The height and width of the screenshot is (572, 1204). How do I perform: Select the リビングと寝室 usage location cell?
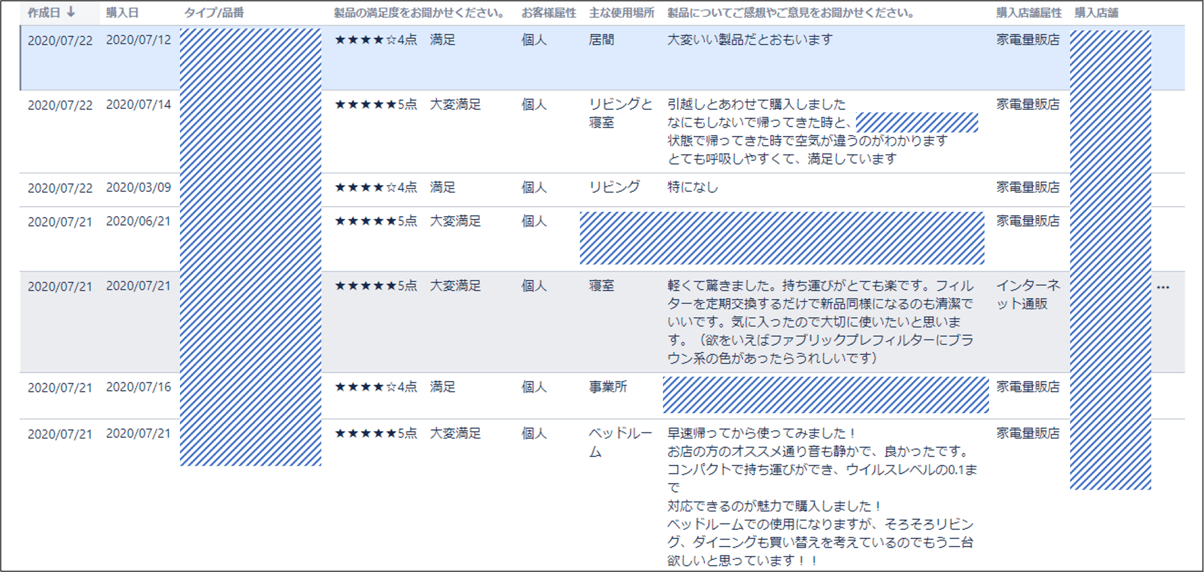click(x=620, y=113)
